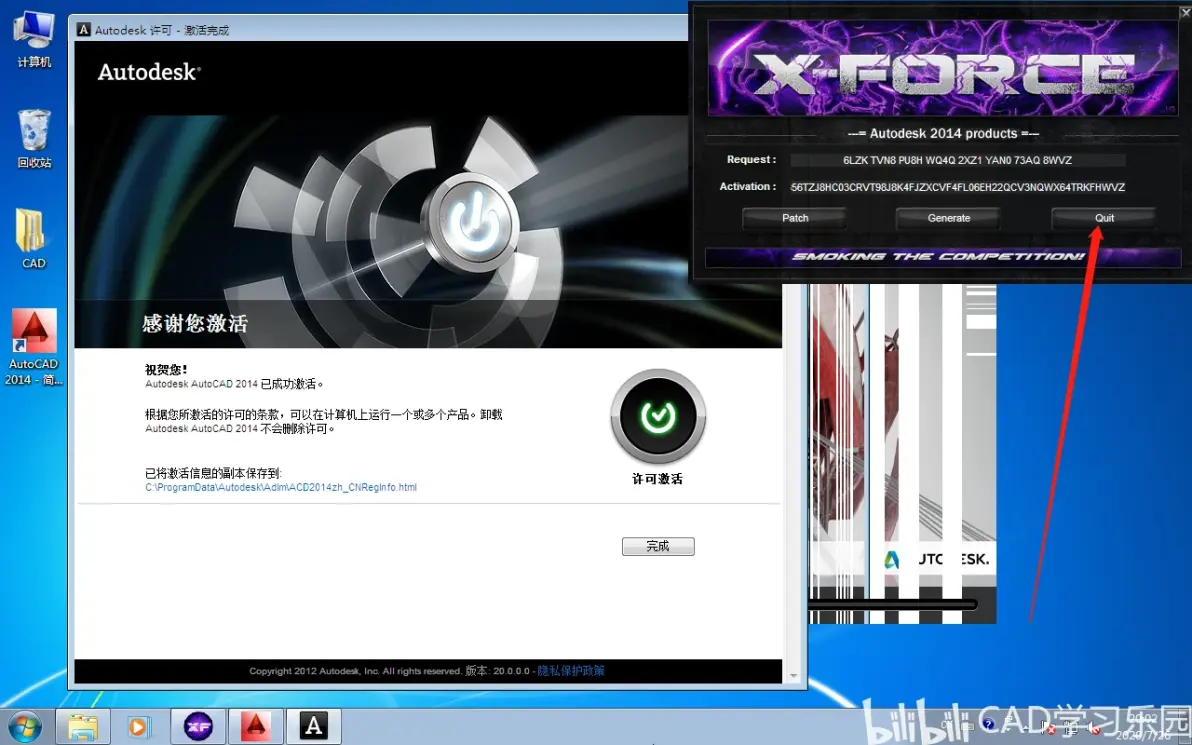Select the CAD folder on the desktop
Viewport: 1192px width, 745px height.
(x=33, y=239)
